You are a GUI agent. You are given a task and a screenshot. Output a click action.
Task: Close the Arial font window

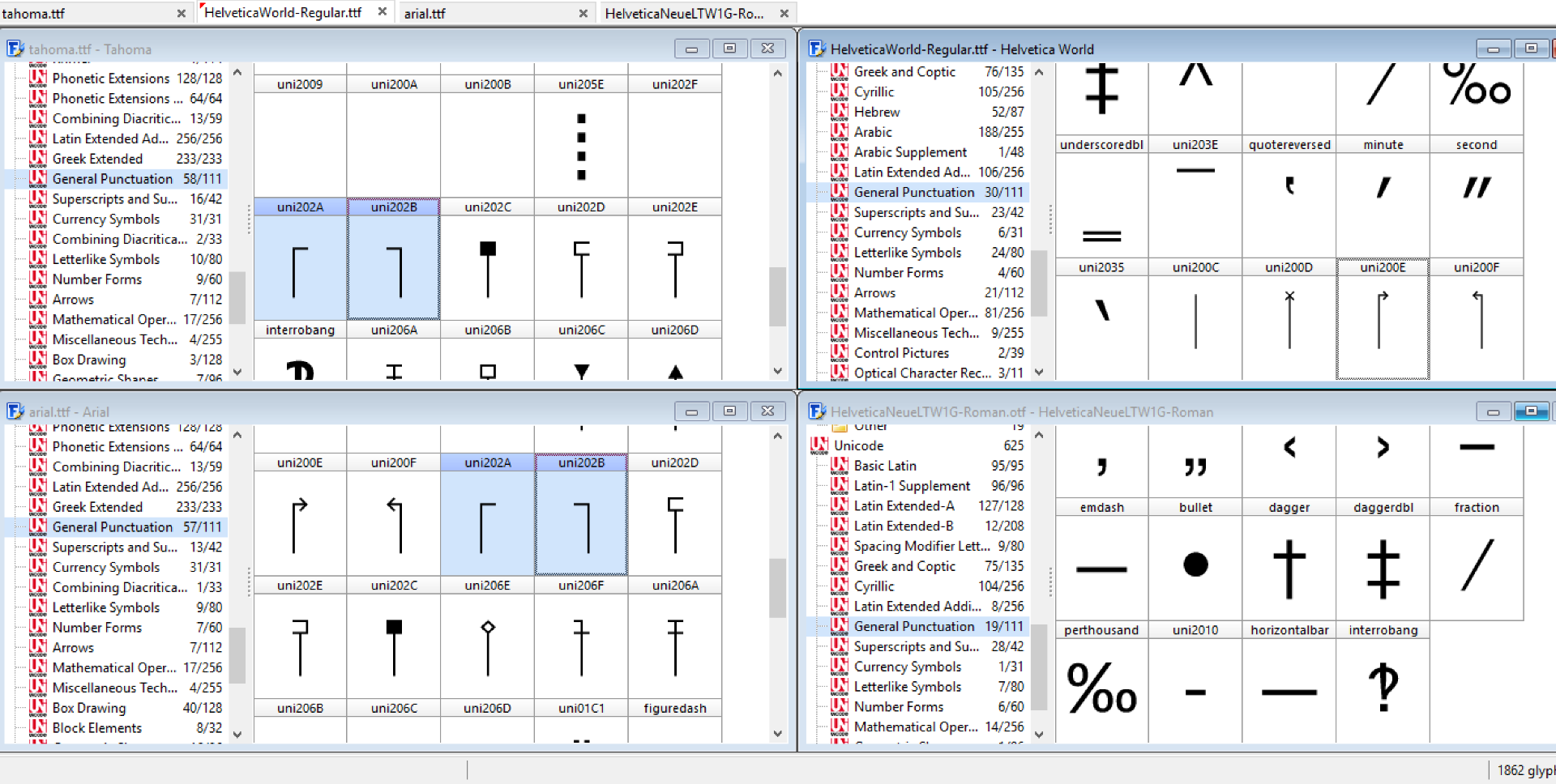767,411
